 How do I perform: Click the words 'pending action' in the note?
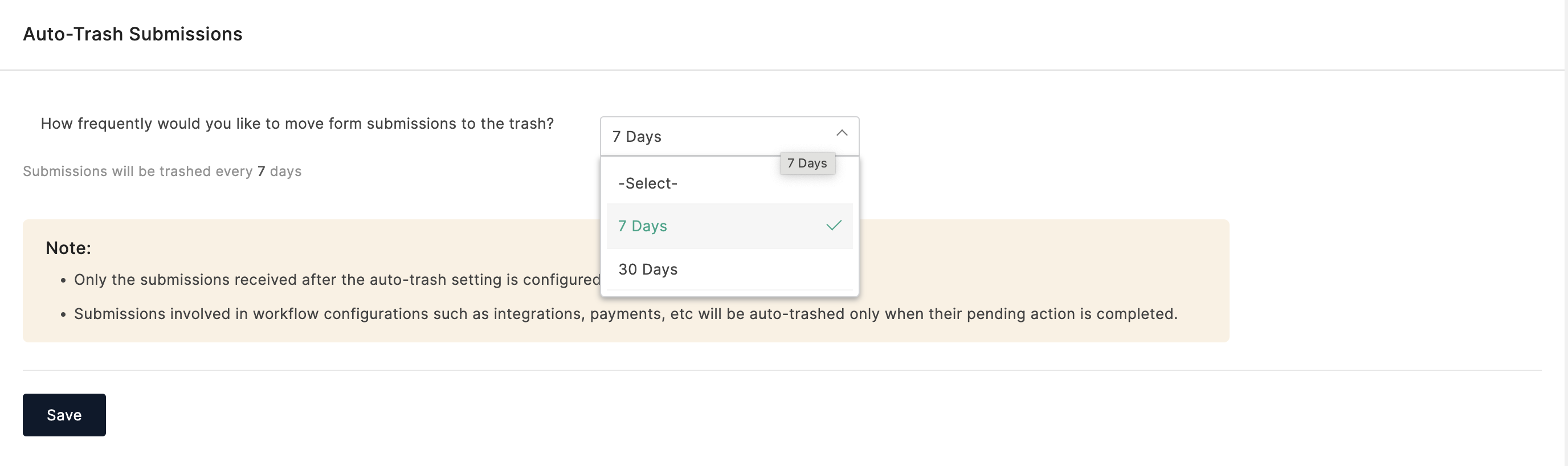1020,314
